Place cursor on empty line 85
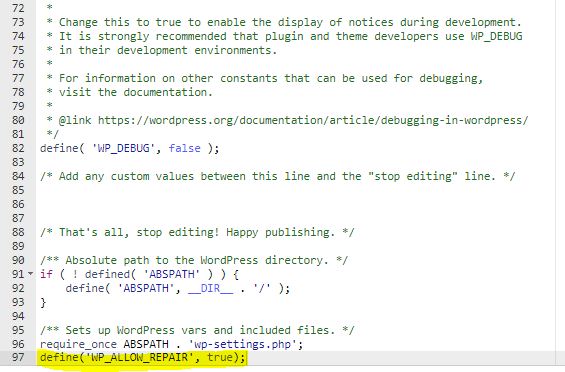The image size is (565, 372). (295, 190)
